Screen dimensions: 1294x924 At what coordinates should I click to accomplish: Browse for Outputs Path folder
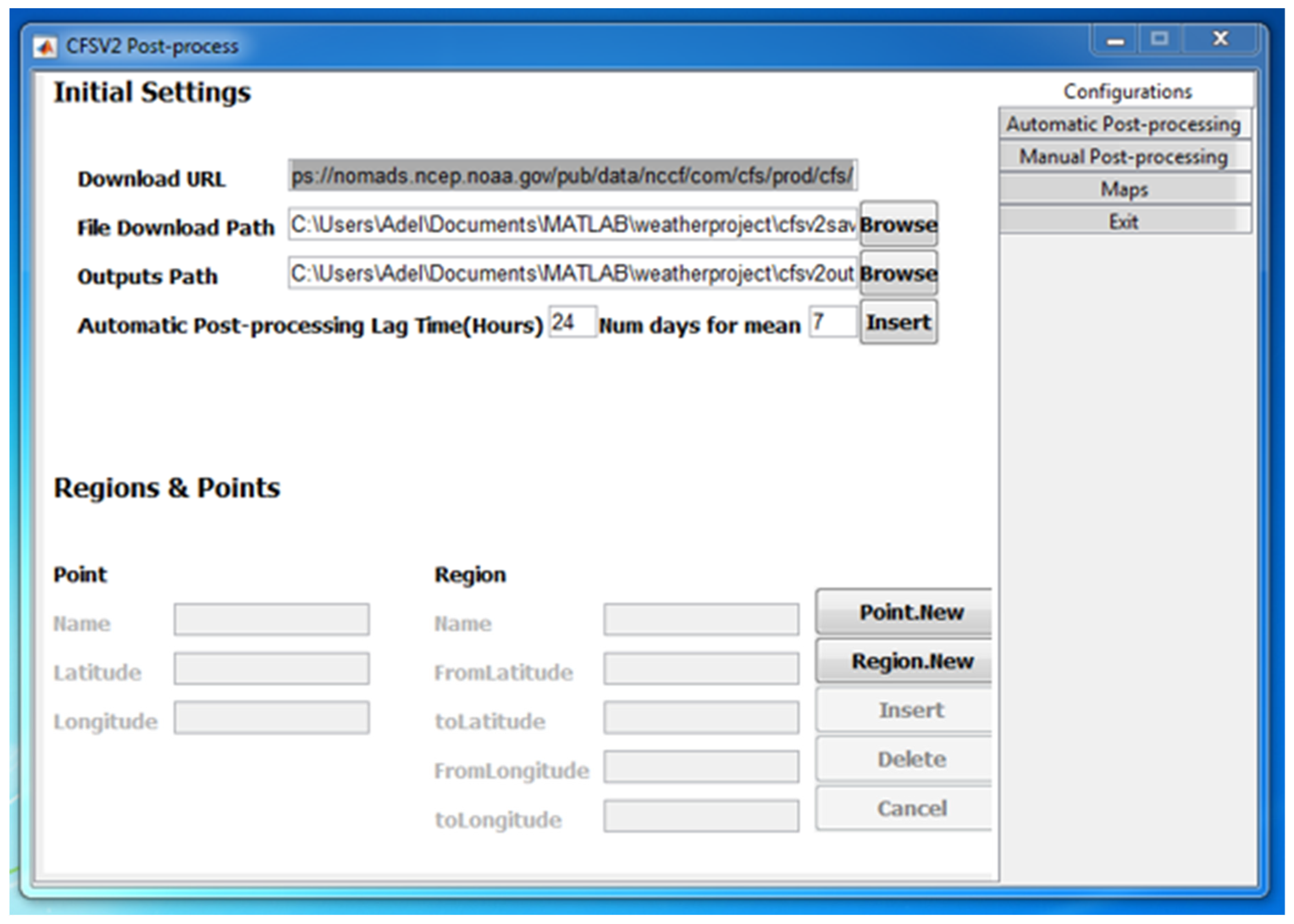(x=899, y=274)
